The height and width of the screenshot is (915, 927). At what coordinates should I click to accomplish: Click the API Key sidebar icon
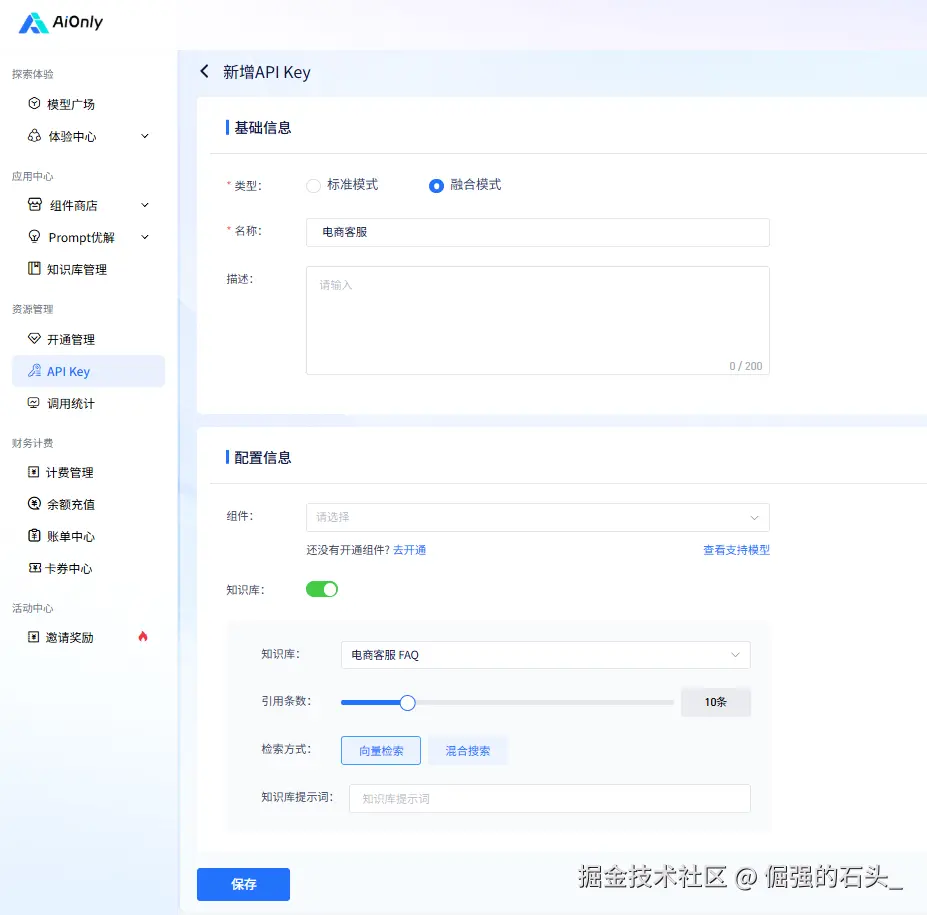pos(34,371)
